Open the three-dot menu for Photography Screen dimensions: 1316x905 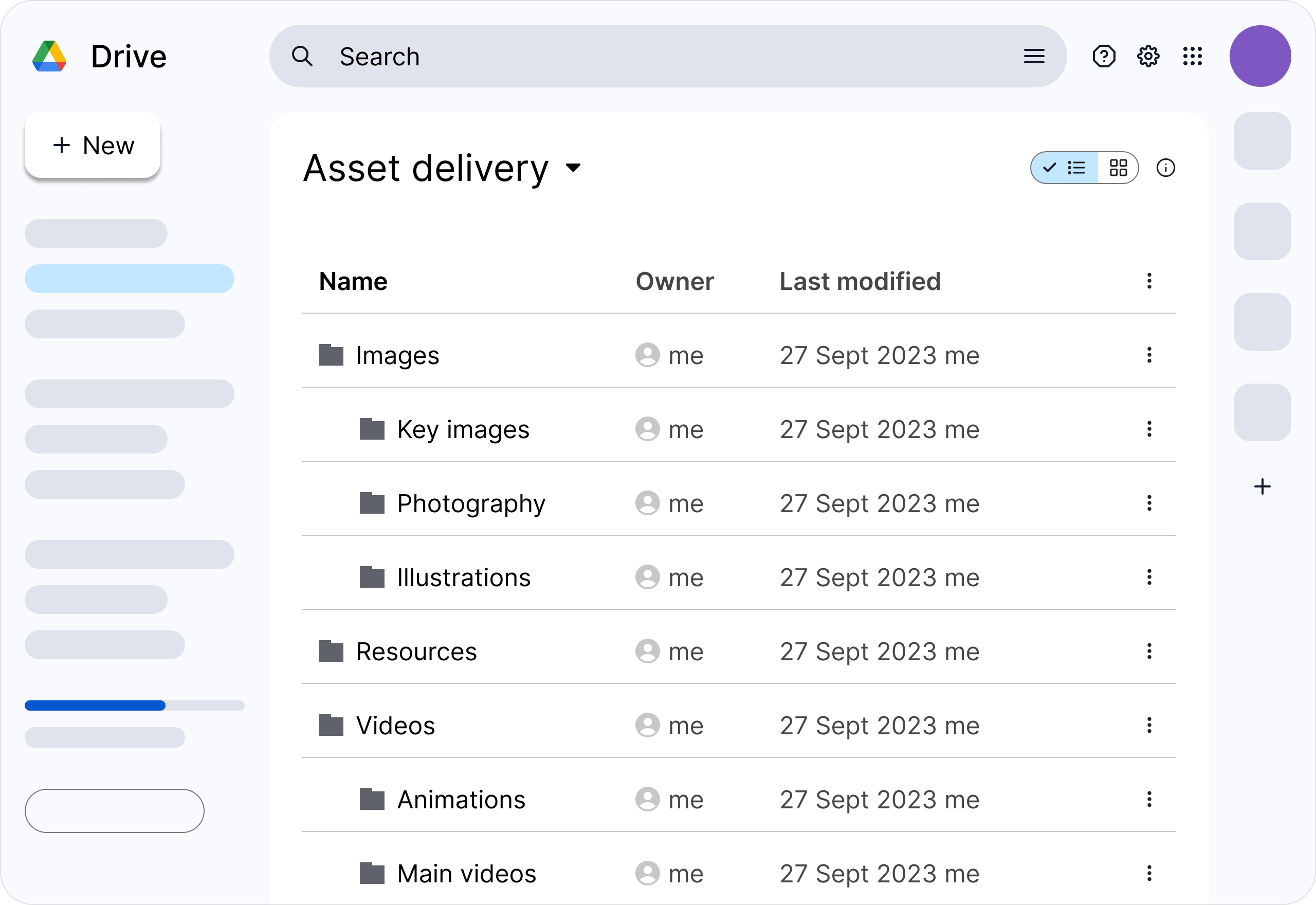[x=1149, y=503]
